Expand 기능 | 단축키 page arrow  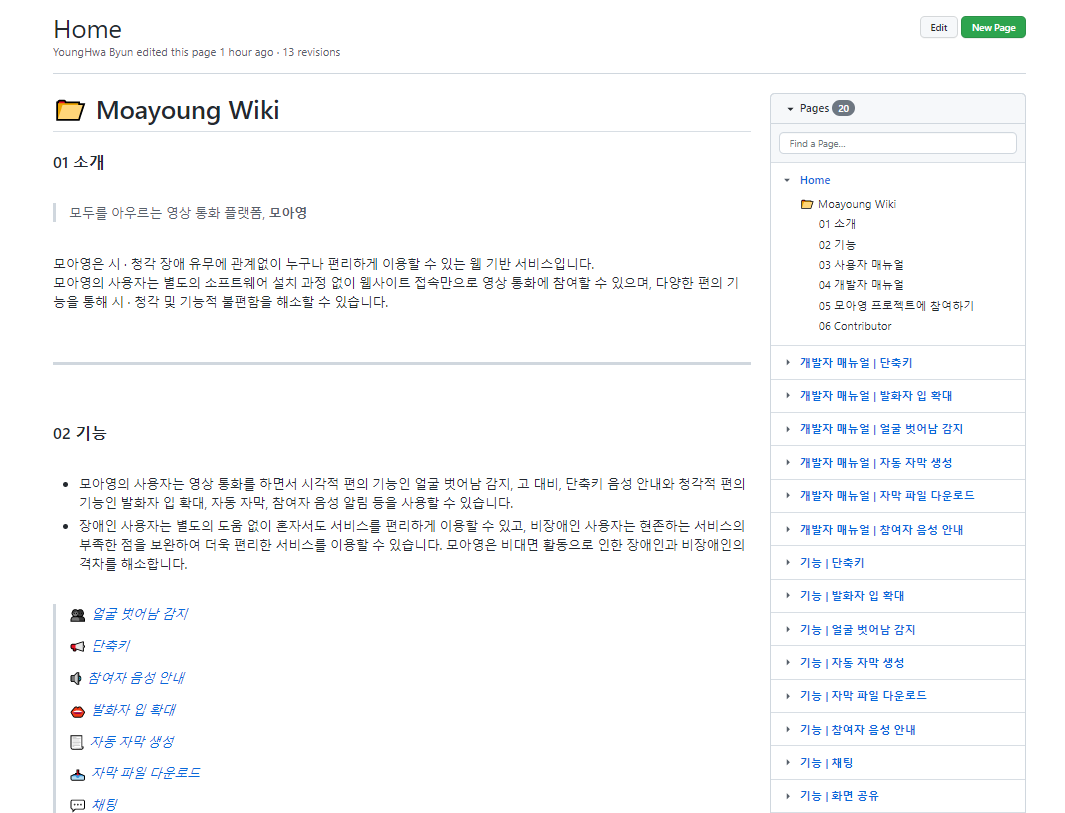click(x=788, y=562)
